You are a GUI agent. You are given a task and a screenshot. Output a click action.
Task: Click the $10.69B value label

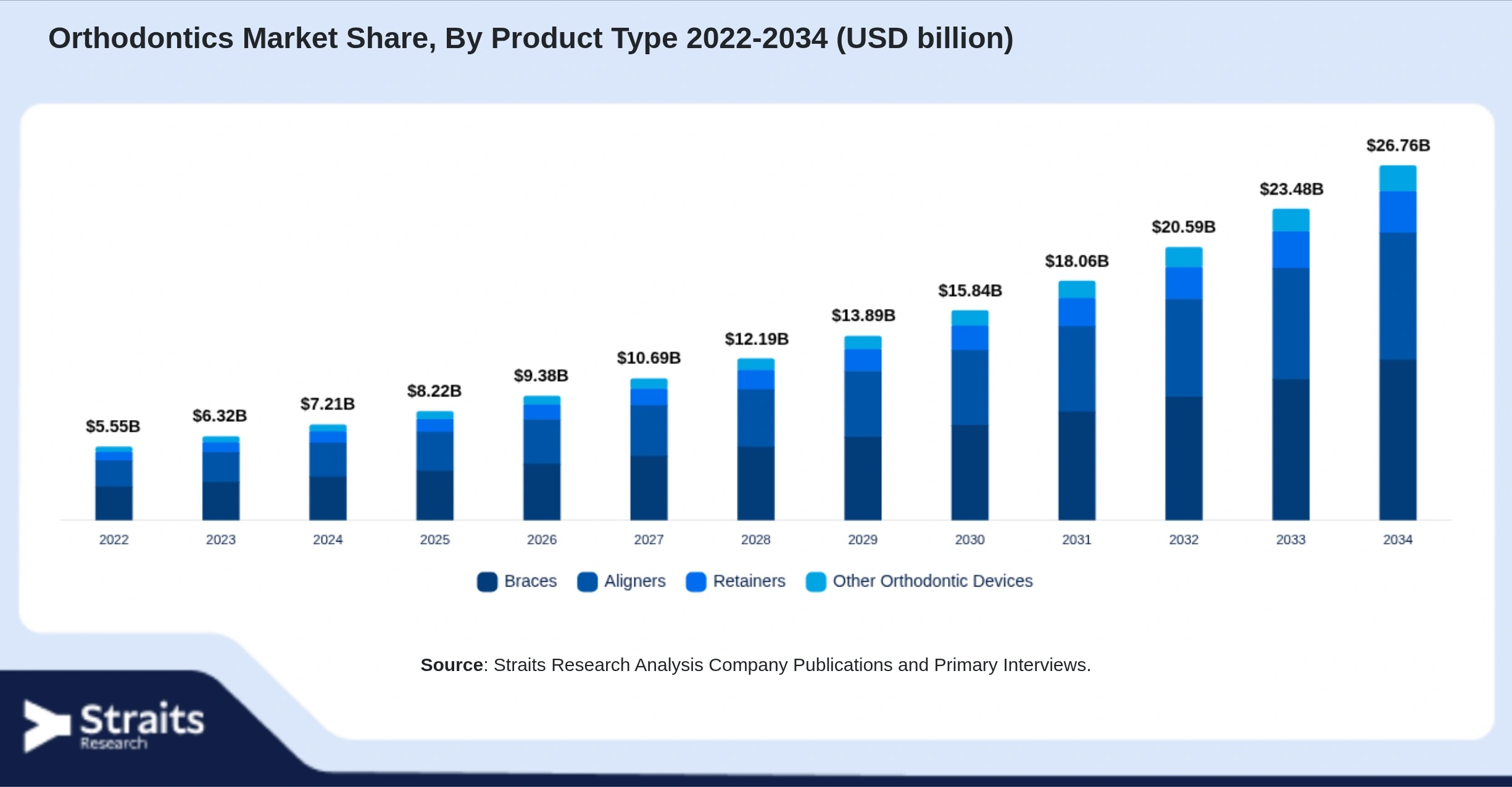(x=649, y=358)
